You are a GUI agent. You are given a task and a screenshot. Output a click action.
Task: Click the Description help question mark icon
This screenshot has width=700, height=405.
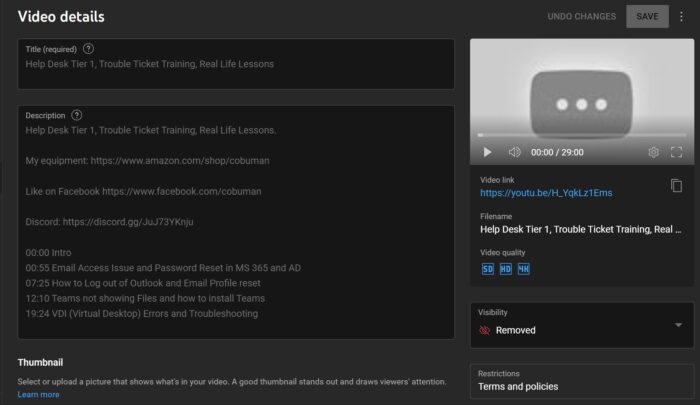point(77,115)
